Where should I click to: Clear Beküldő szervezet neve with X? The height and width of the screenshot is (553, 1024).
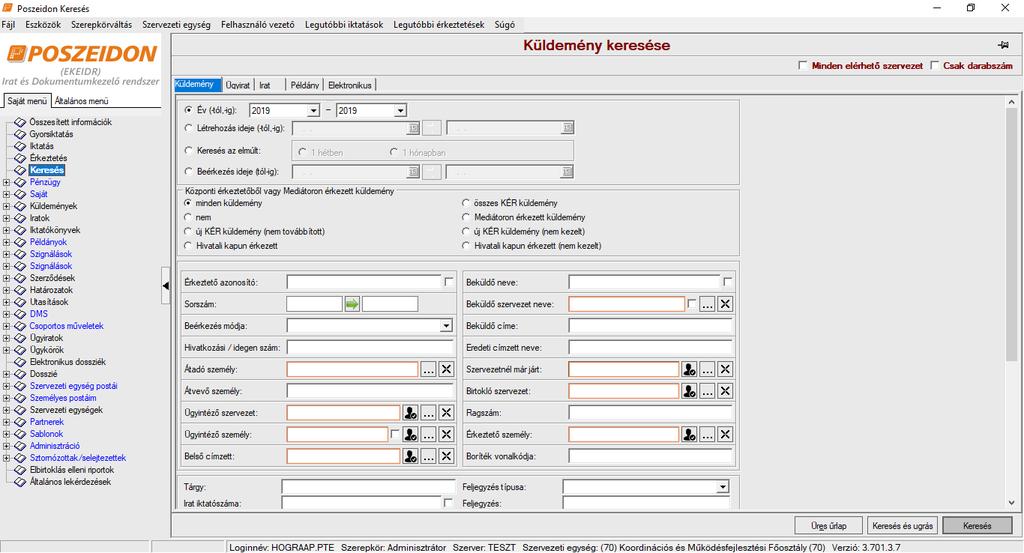tap(725, 304)
